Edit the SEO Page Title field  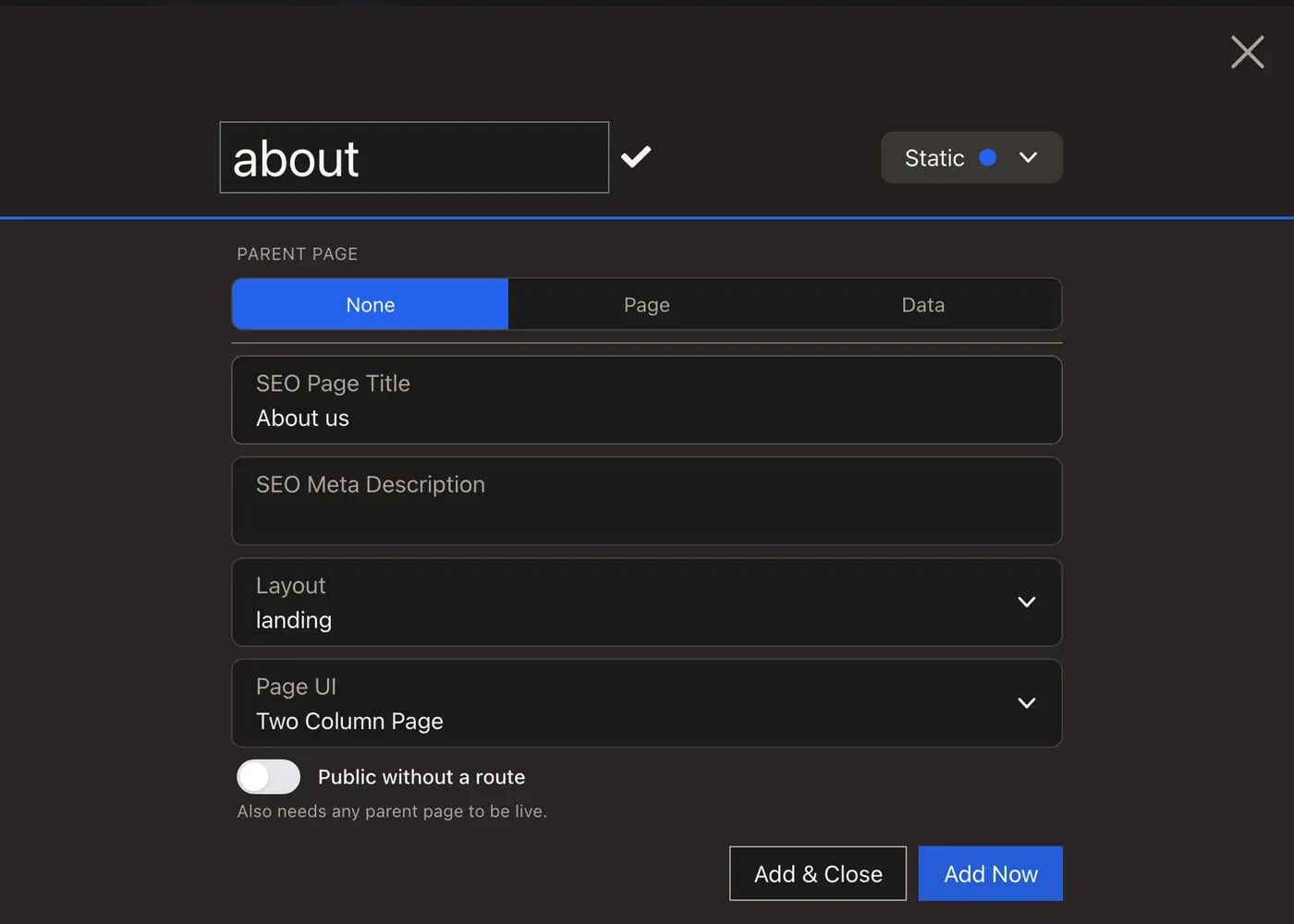click(x=647, y=400)
